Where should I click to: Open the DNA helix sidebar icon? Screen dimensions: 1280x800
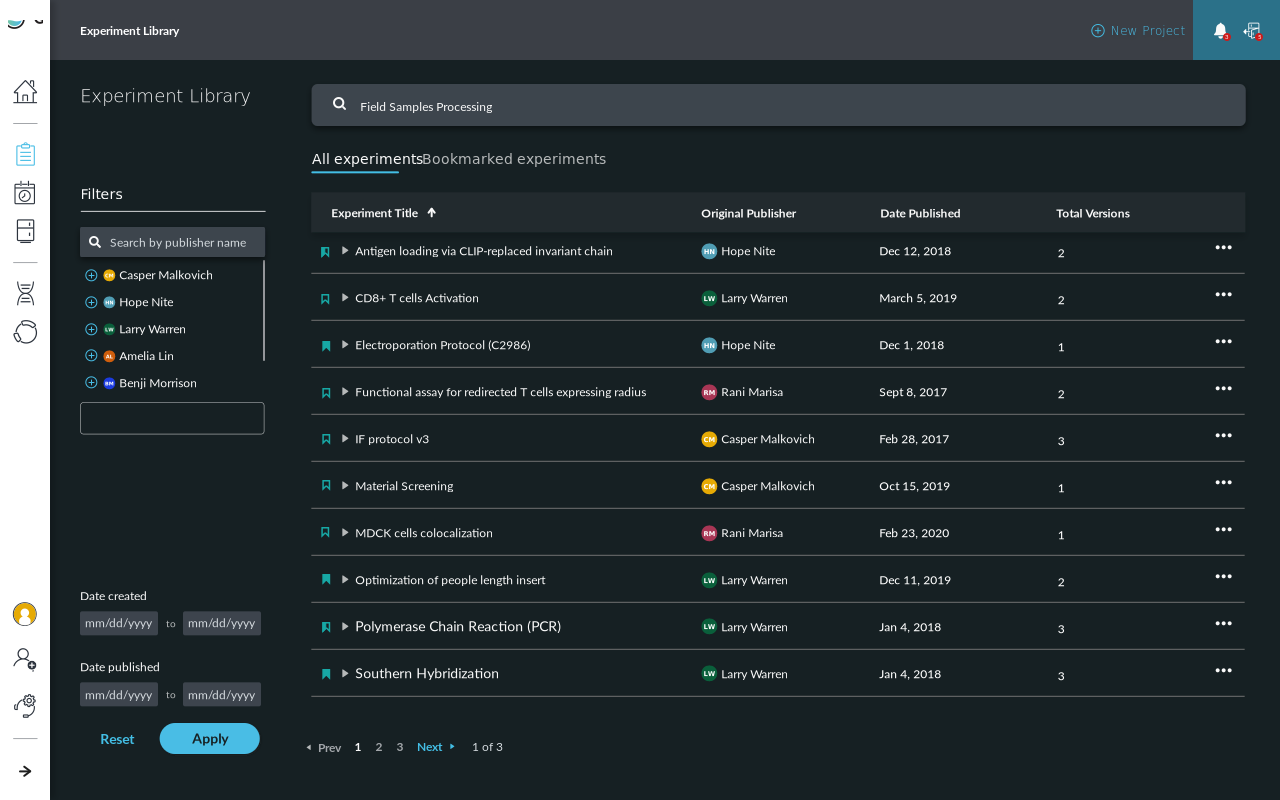click(x=25, y=293)
